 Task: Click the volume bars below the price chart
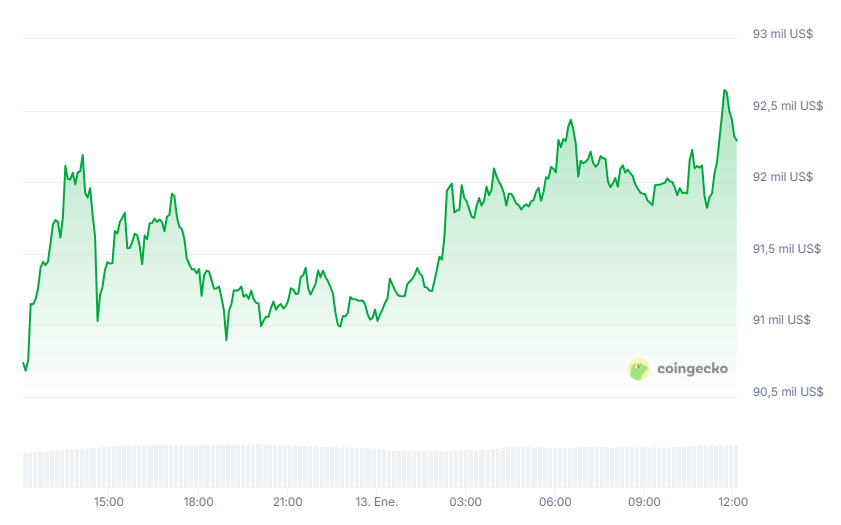380,466
